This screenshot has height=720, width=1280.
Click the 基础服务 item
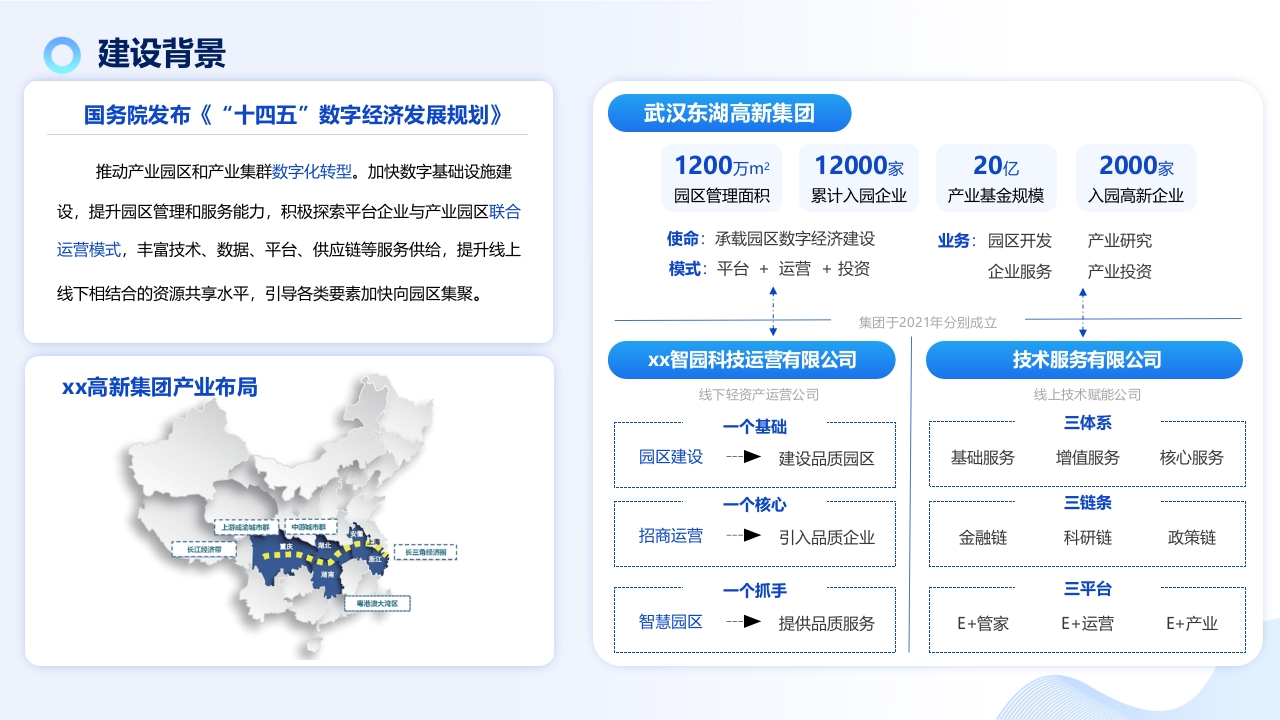pyautogui.click(x=983, y=457)
